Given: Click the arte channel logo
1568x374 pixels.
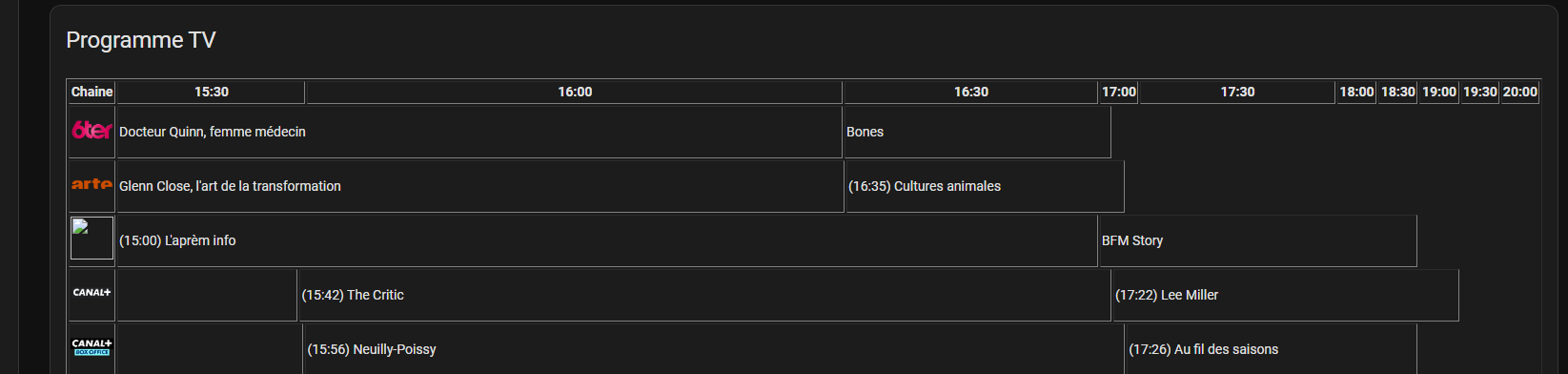Looking at the screenshot, I should point(92,184).
